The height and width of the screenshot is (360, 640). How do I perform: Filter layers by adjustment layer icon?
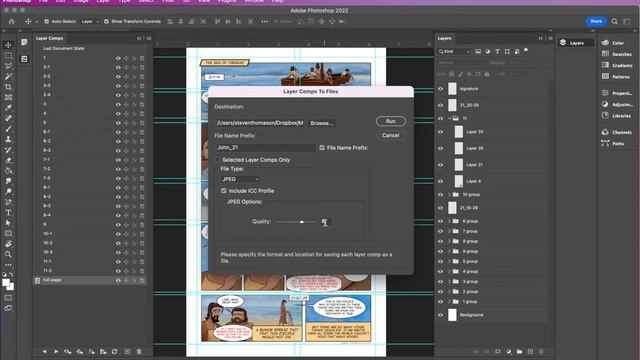488,51
